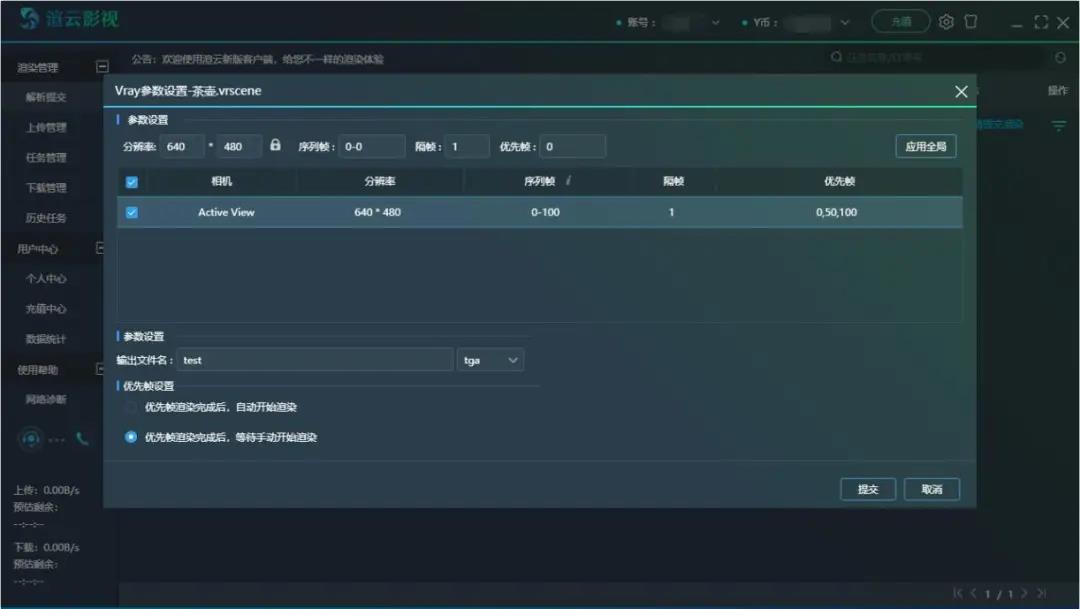Click the refresh icon beside the search bar
The image size is (1080, 609).
tap(1060, 59)
